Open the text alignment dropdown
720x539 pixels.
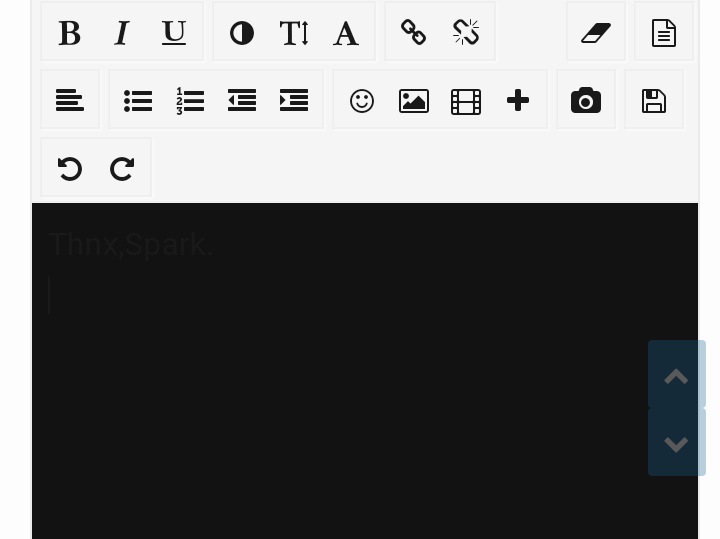tap(70, 100)
